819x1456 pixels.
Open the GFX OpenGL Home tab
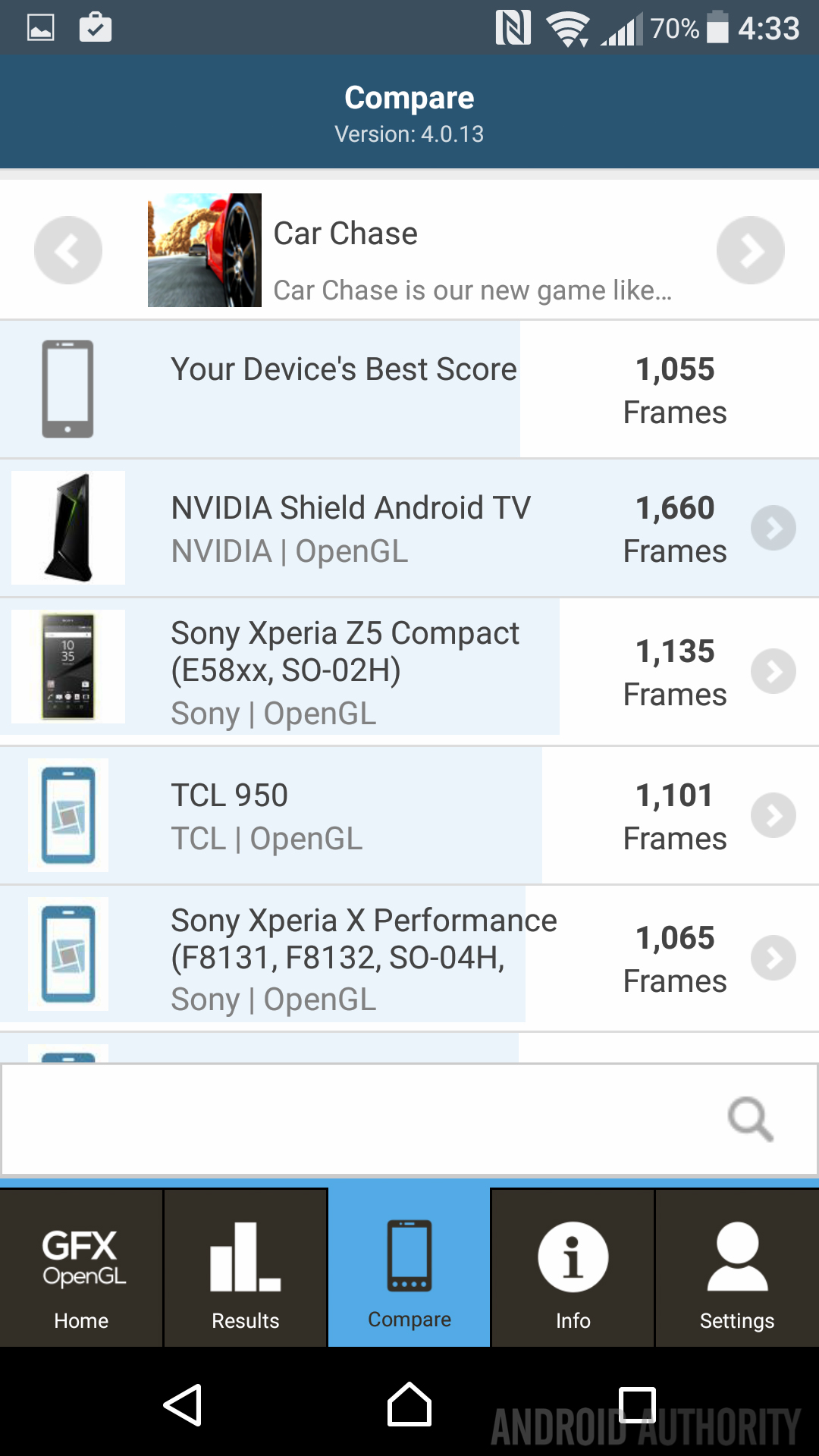pyautogui.click(x=81, y=1267)
